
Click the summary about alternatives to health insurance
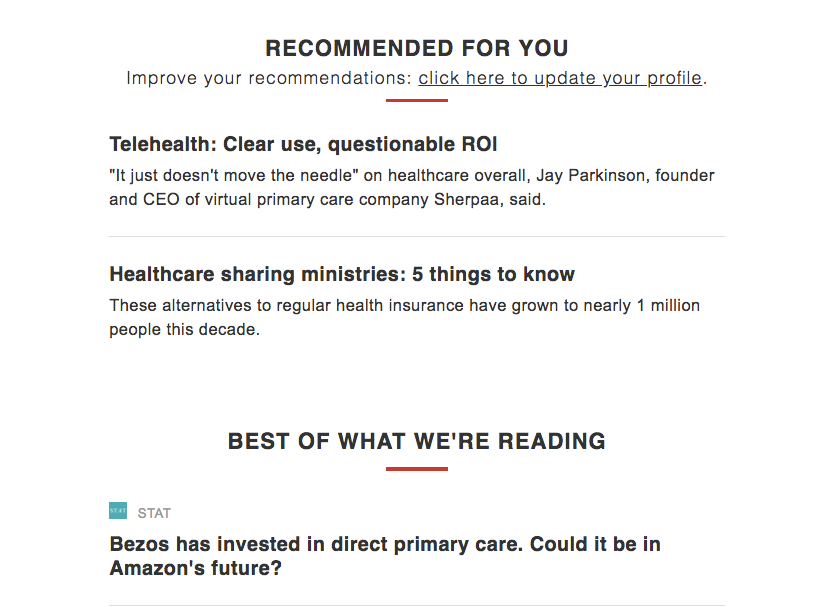pos(404,317)
